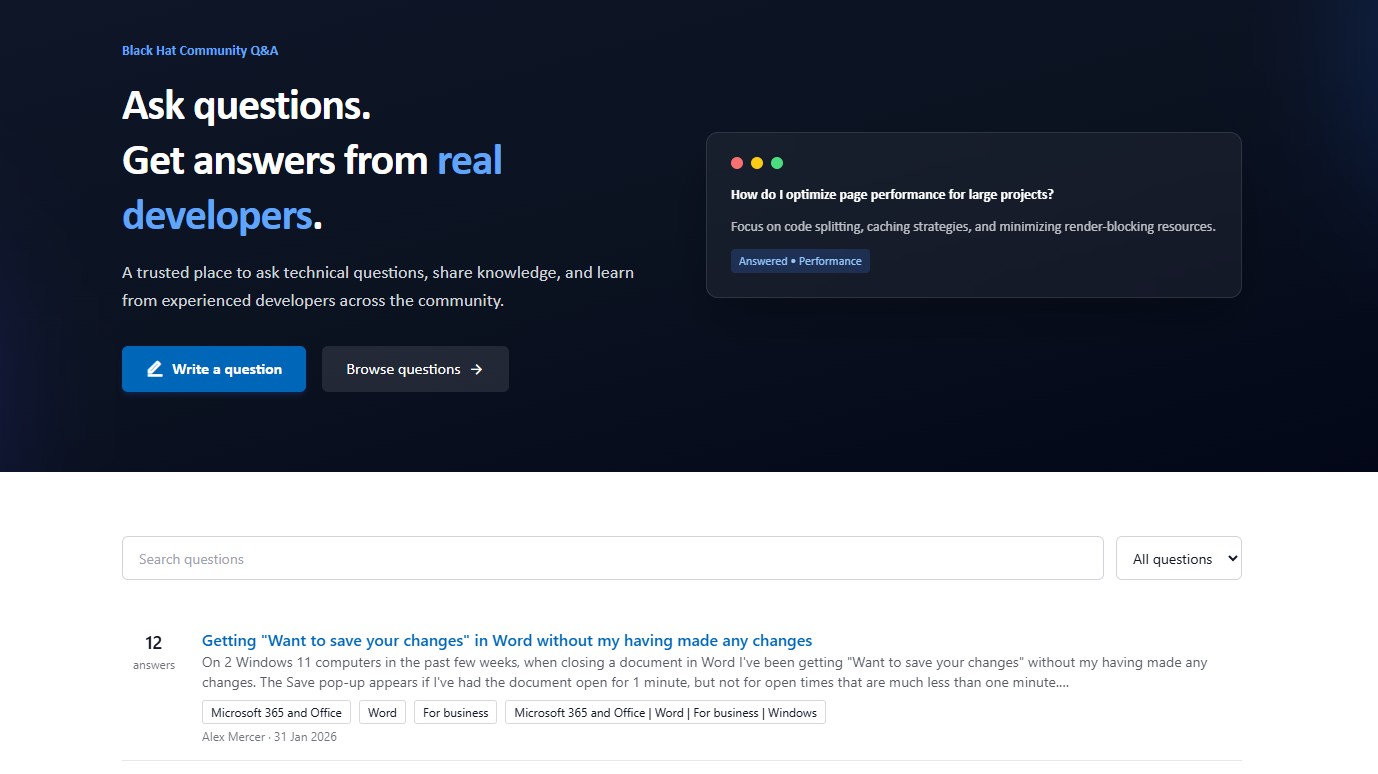Click the Alex Mercer author link
Image resolution: width=1378 pixels, height=774 pixels.
tap(232, 736)
